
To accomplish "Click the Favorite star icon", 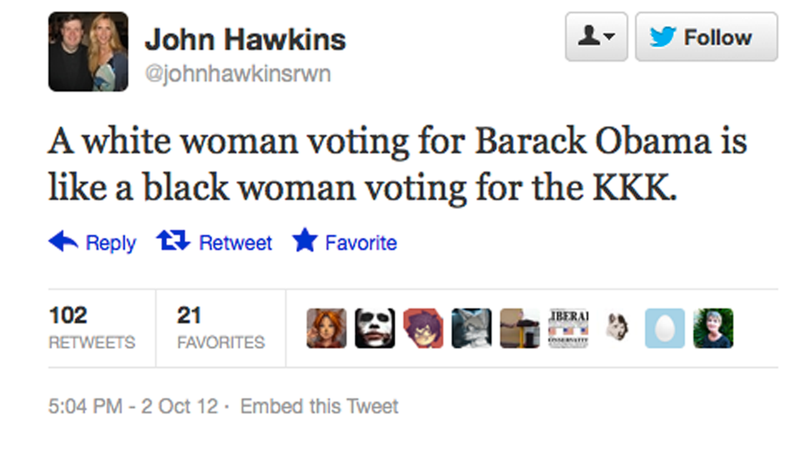I will pos(305,240).
